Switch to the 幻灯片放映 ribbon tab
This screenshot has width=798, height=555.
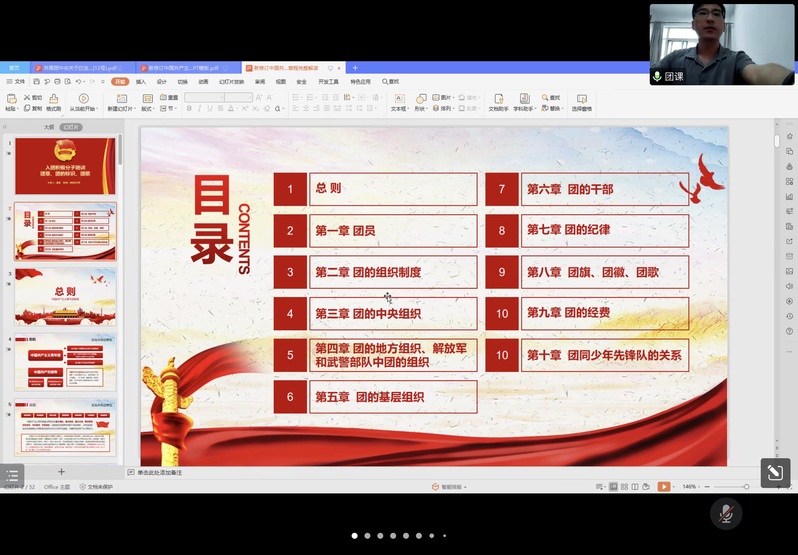tap(231, 81)
